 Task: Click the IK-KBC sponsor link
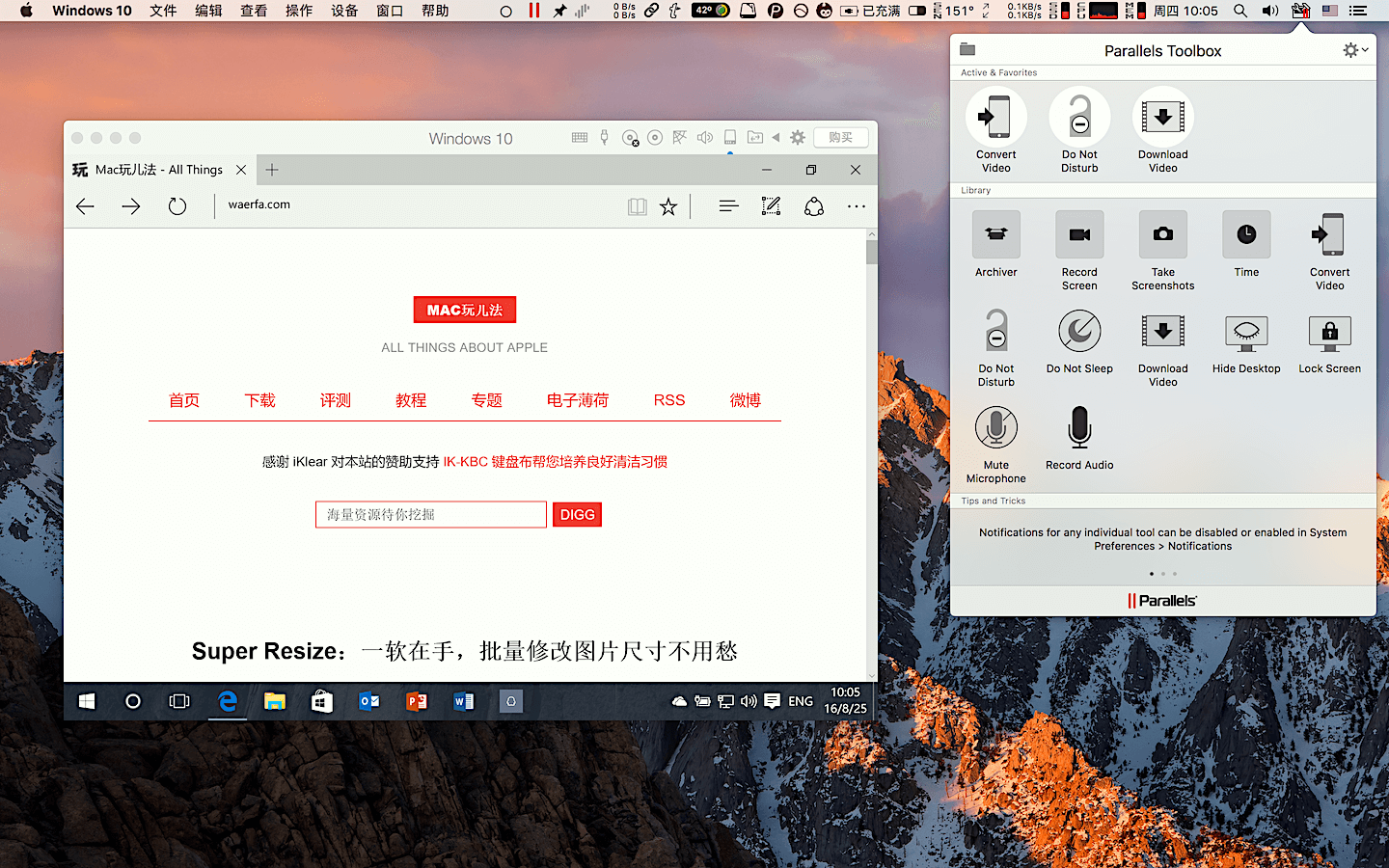(x=556, y=462)
